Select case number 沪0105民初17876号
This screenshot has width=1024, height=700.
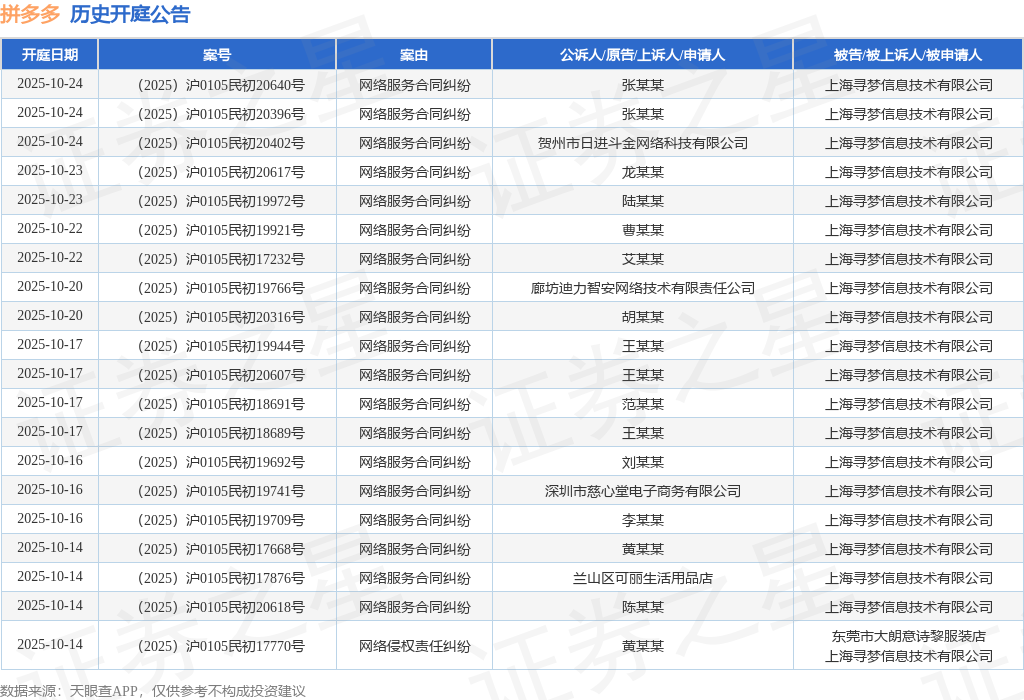221,578
